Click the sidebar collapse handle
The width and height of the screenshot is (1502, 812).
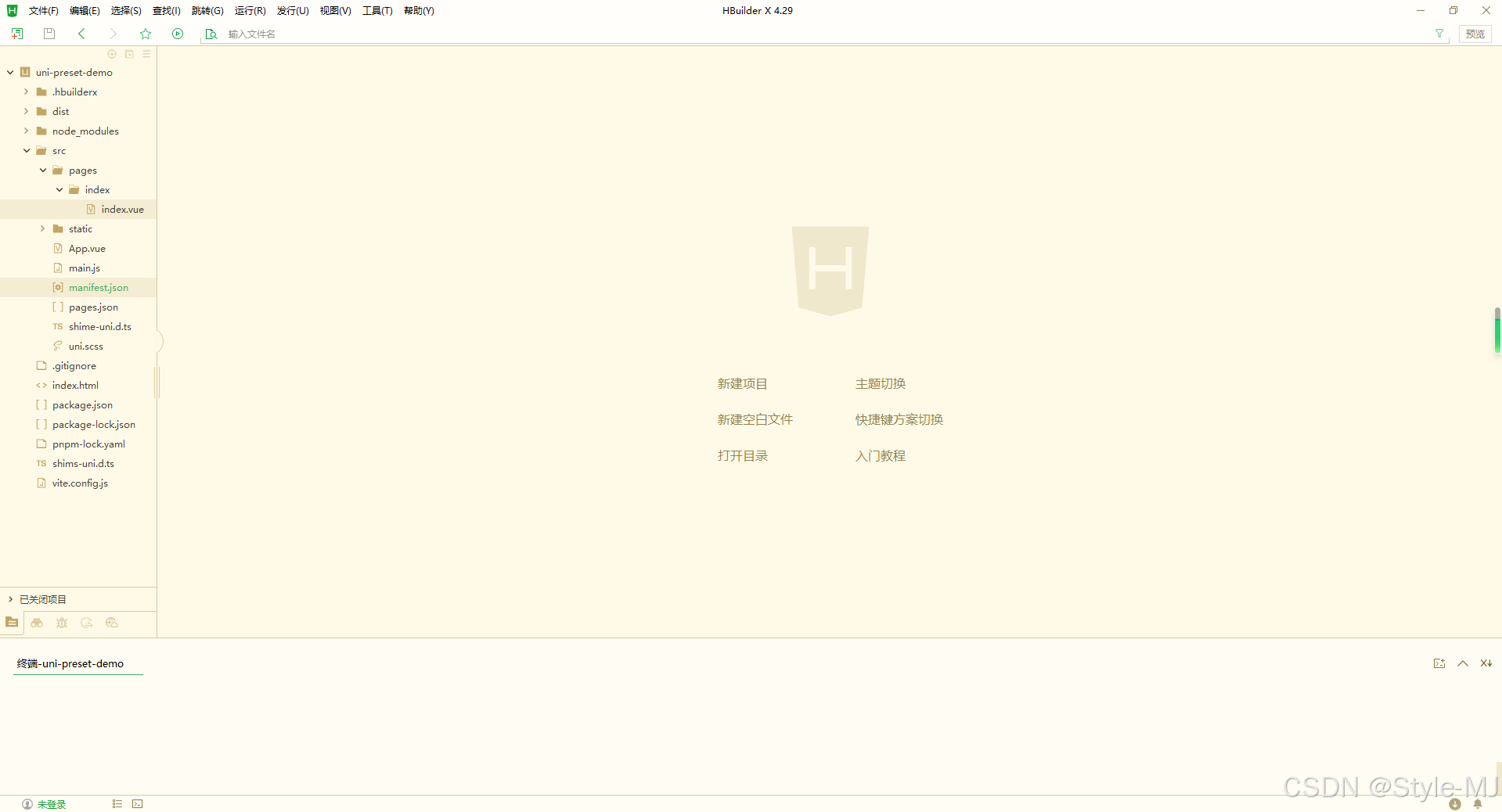click(159, 342)
